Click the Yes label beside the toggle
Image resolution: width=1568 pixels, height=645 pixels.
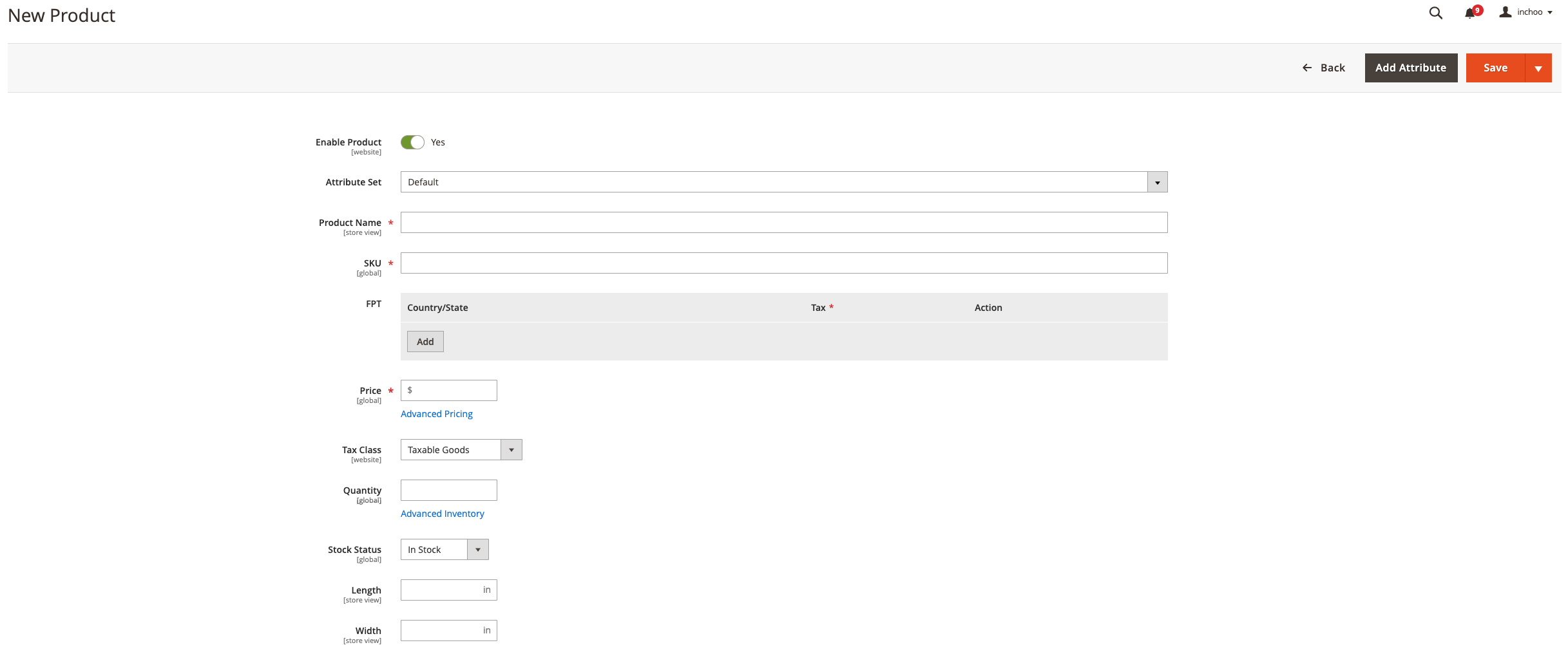(x=438, y=142)
